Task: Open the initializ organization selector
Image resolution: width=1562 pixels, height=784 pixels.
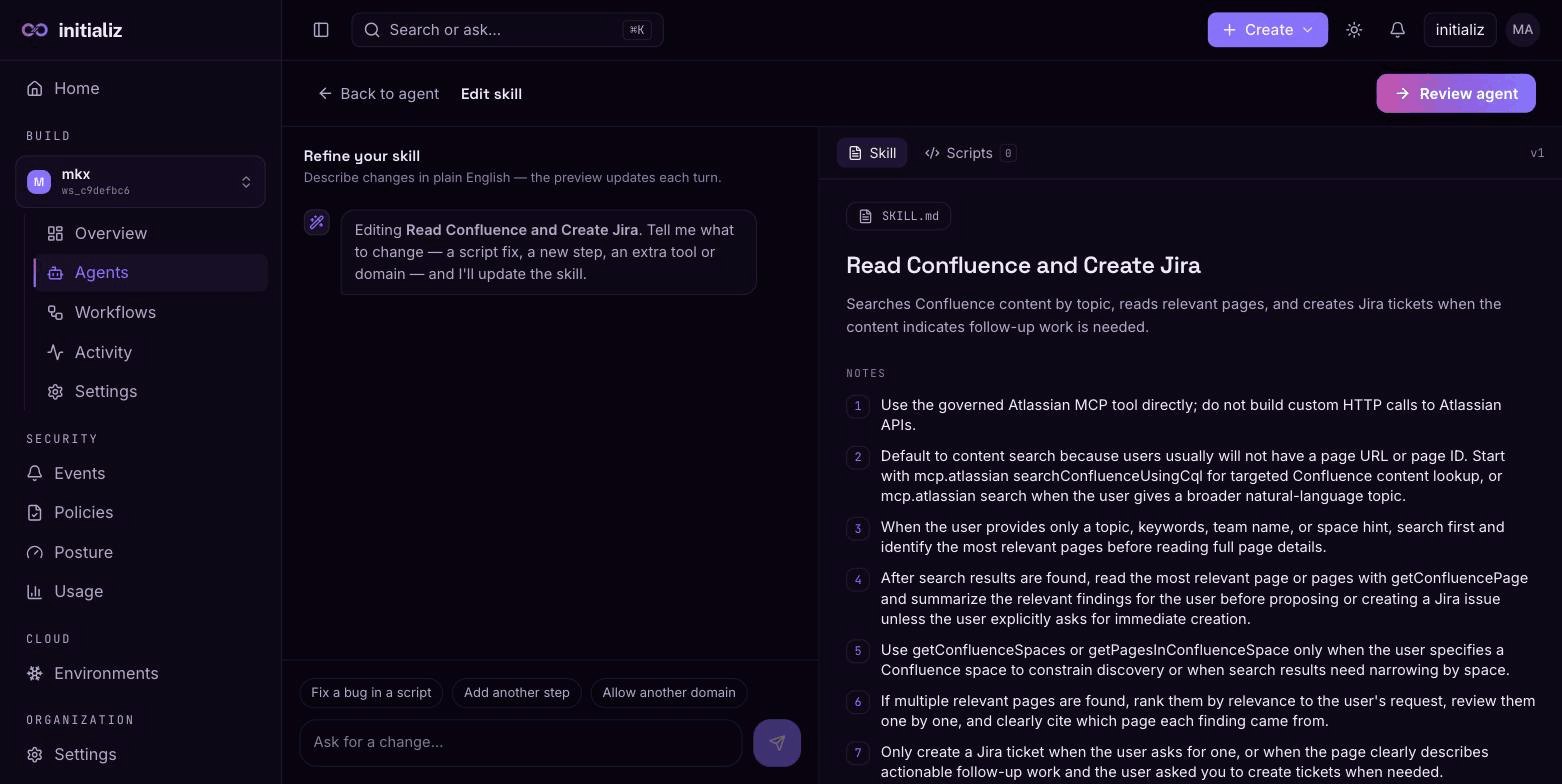Action: (1460, 30)
